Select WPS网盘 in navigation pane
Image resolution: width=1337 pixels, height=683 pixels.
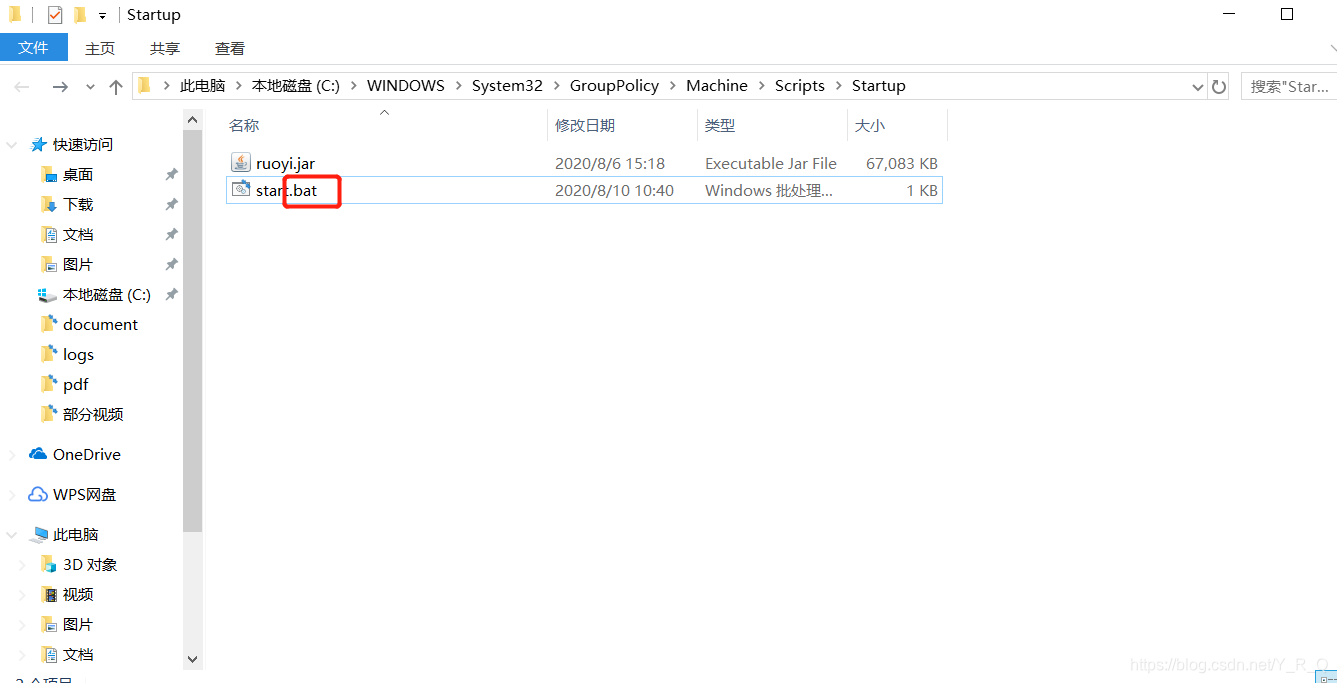[x=85, y=495]
